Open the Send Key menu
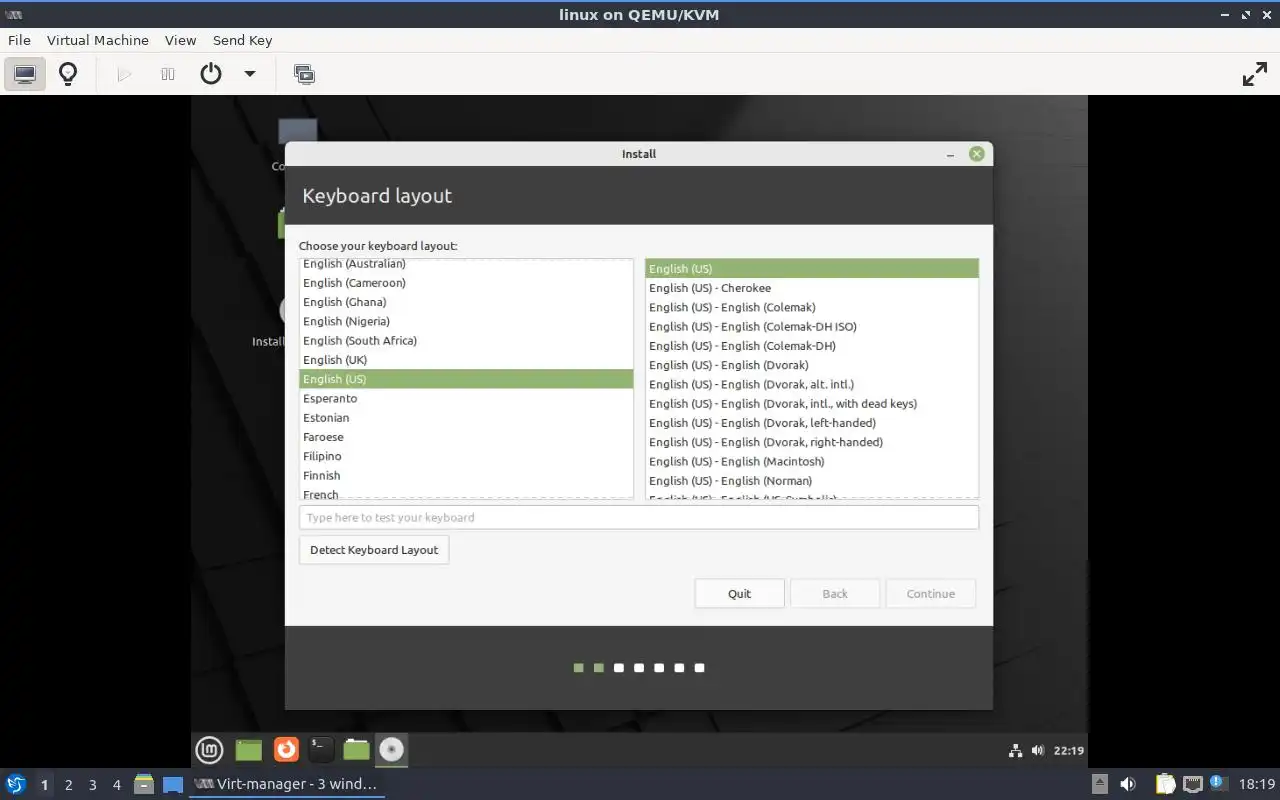This screenshot has width=1280, height=800. pyautogui.click(x=242, y=40)
